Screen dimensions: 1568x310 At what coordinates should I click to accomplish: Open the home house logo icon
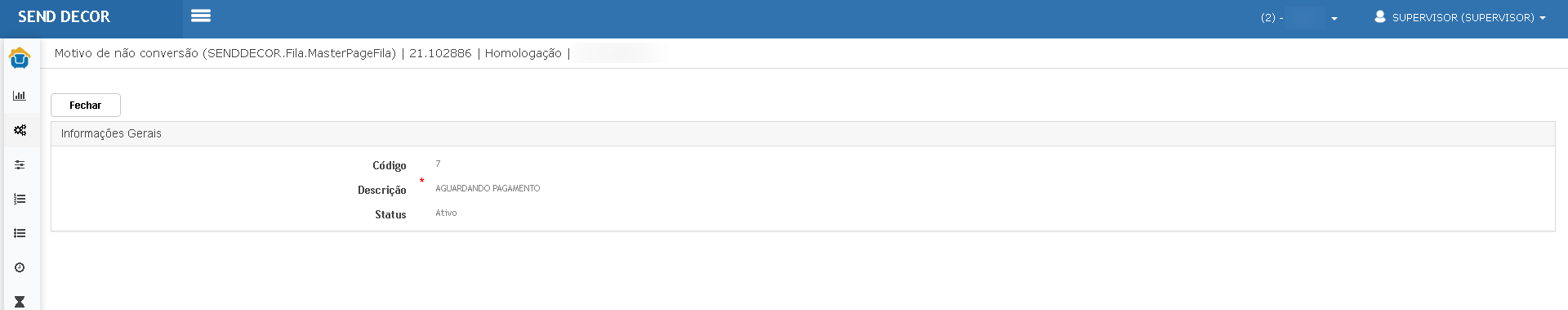(x=20, y=58)
